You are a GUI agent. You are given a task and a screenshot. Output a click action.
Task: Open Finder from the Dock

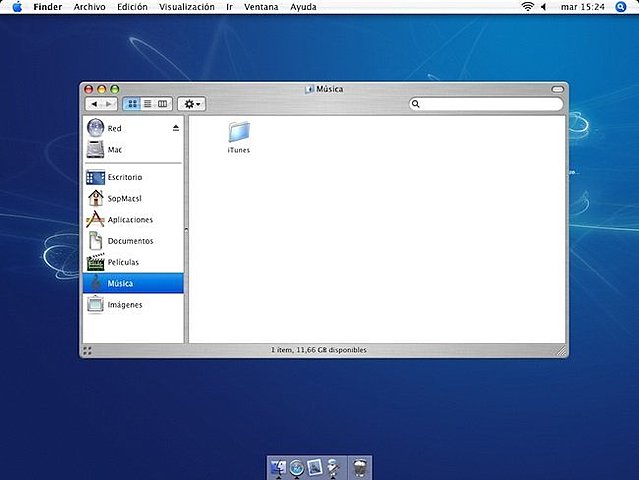pyautogui.click(x=279, y=469)
